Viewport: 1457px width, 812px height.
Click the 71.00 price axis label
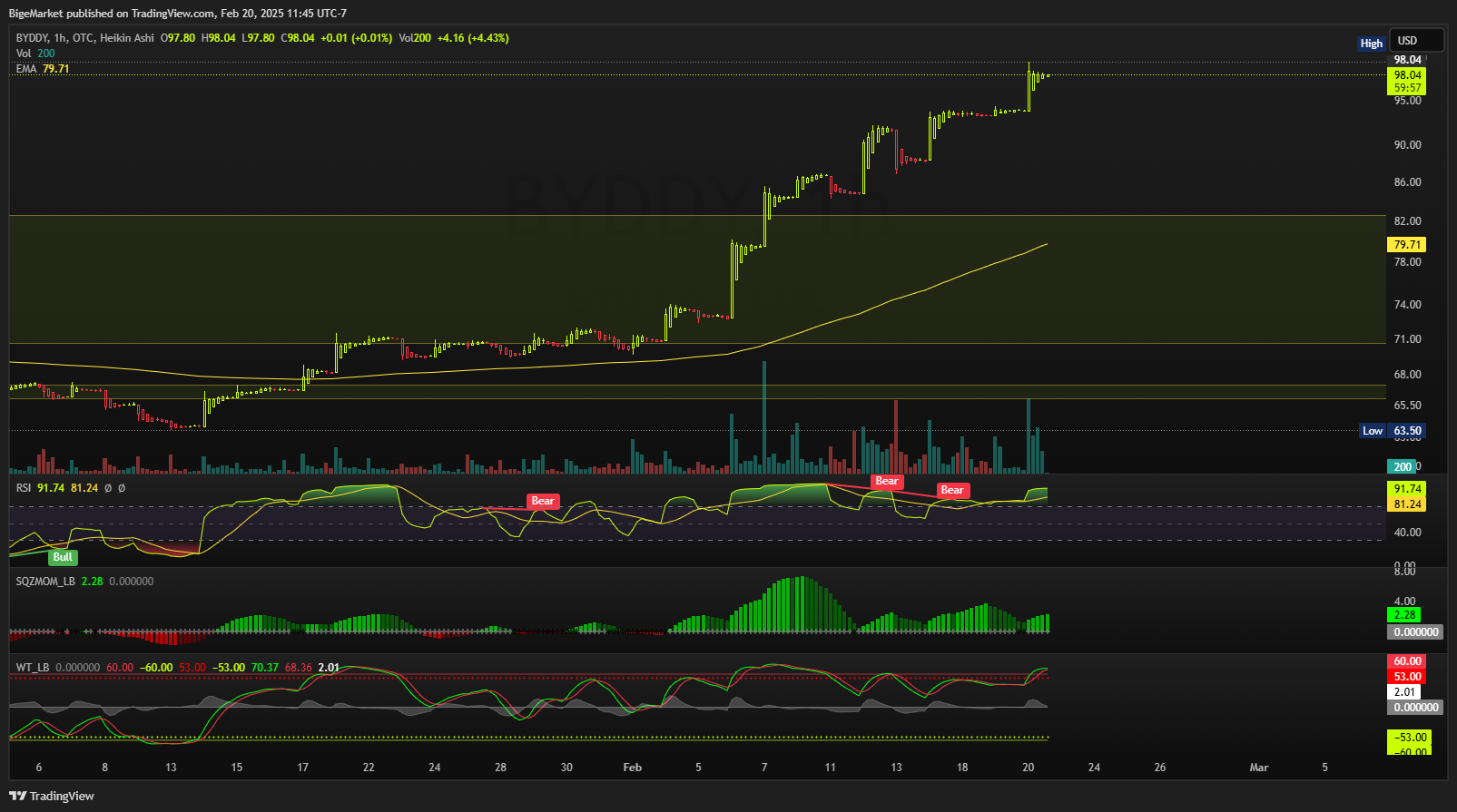pyautogui.click(x=1407, y=339)
